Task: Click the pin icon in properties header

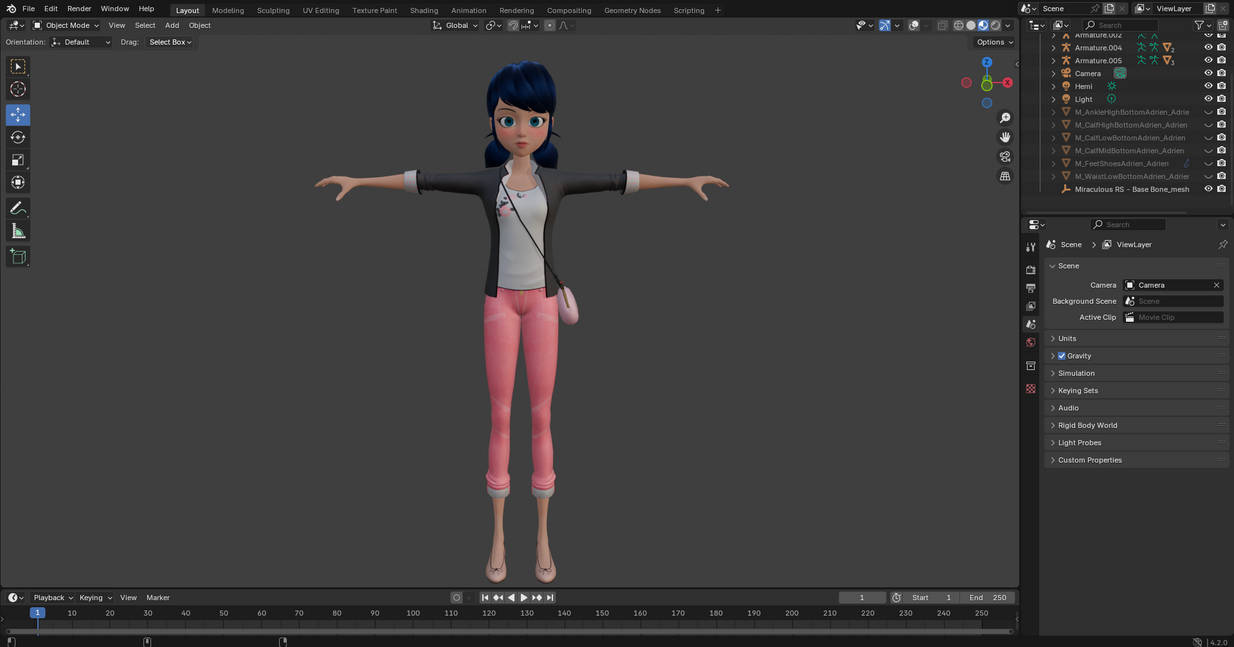Action: pyautogui.click(x=1222, y=244)
